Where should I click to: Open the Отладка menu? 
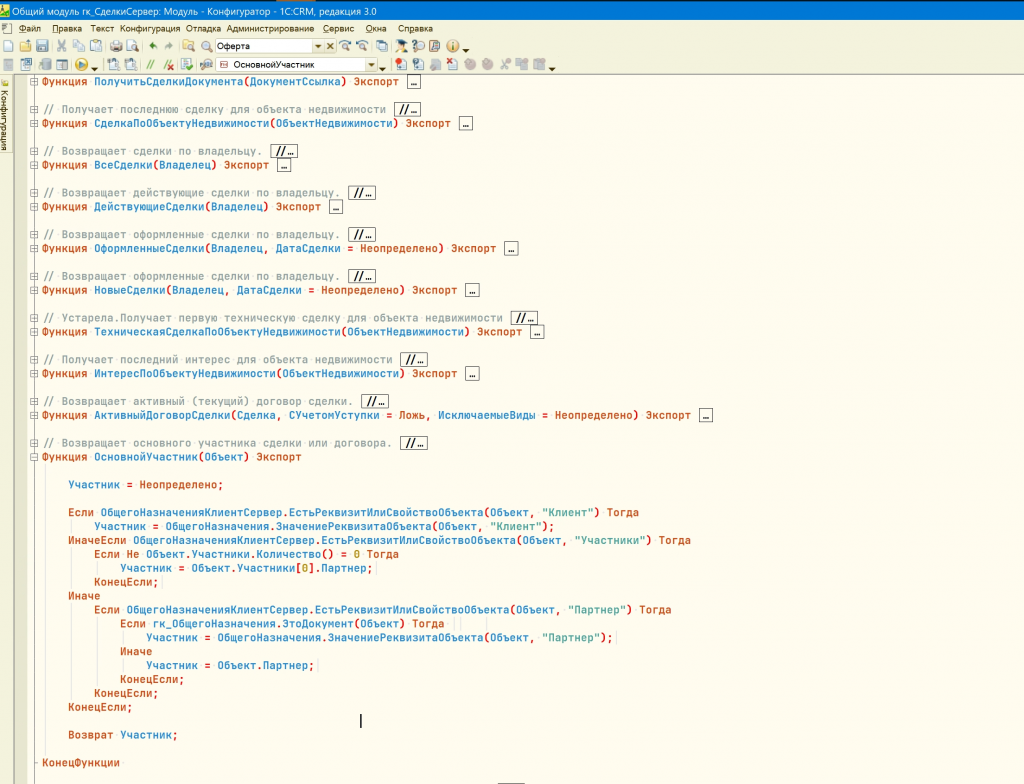[x=203, y=28]
